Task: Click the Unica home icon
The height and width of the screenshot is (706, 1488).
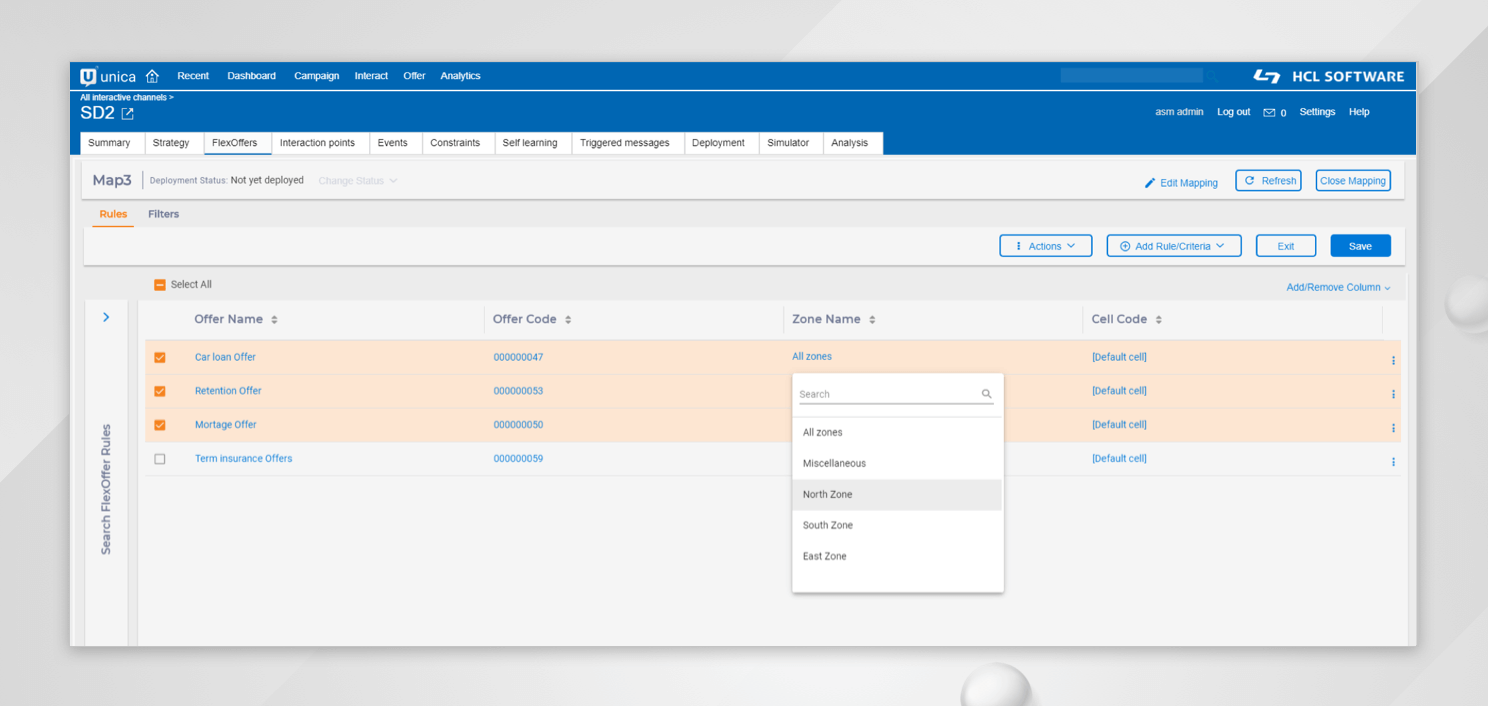Action: coord(152,76)
